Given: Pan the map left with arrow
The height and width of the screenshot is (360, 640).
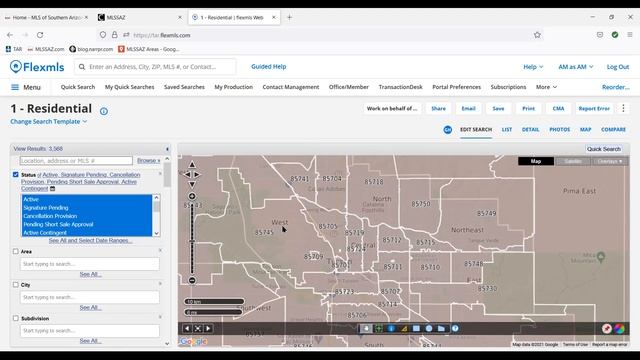Looking at the screenshot, I should coord(187,174).
